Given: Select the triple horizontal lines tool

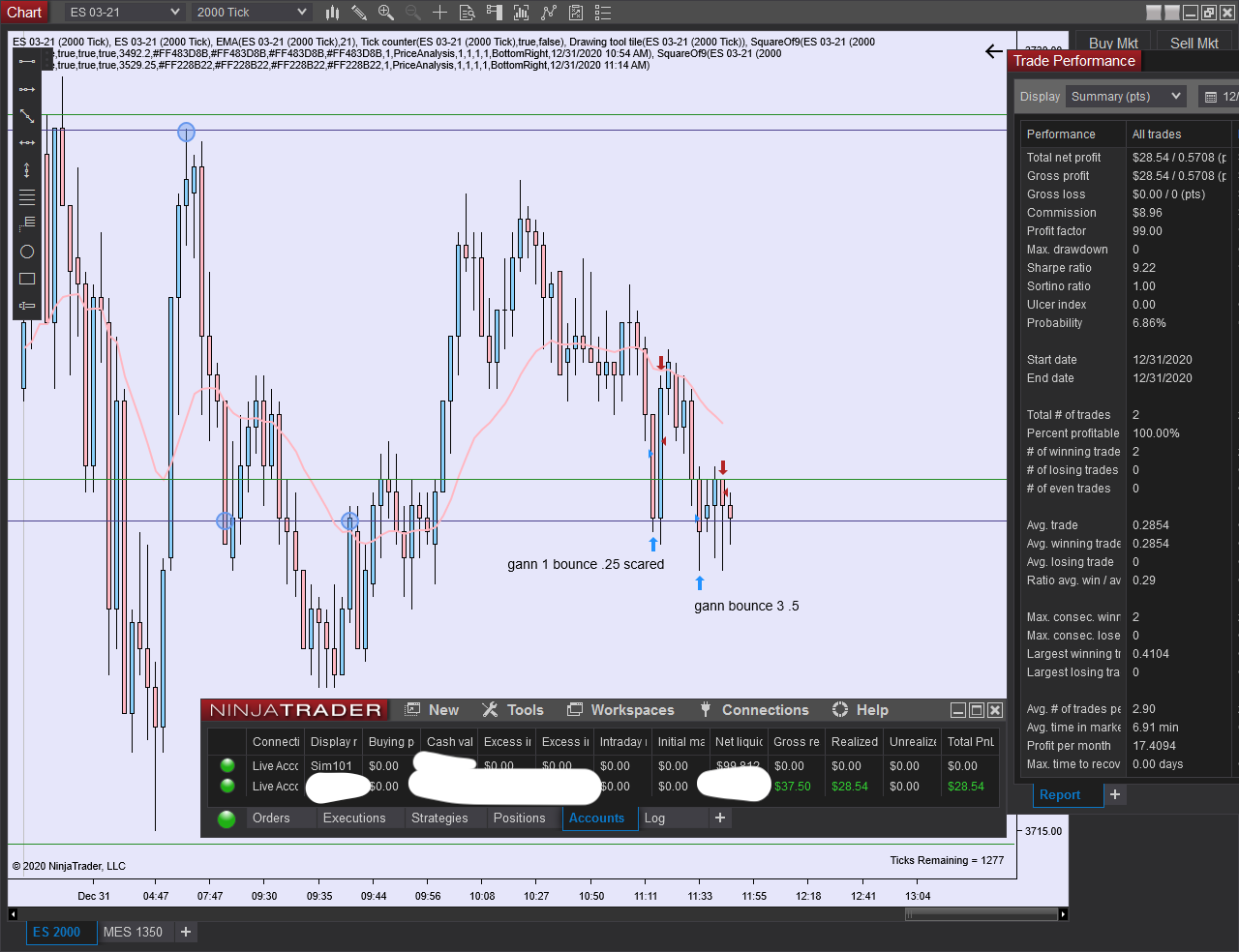Looking at the screenshot, I should tap(27, 197).
